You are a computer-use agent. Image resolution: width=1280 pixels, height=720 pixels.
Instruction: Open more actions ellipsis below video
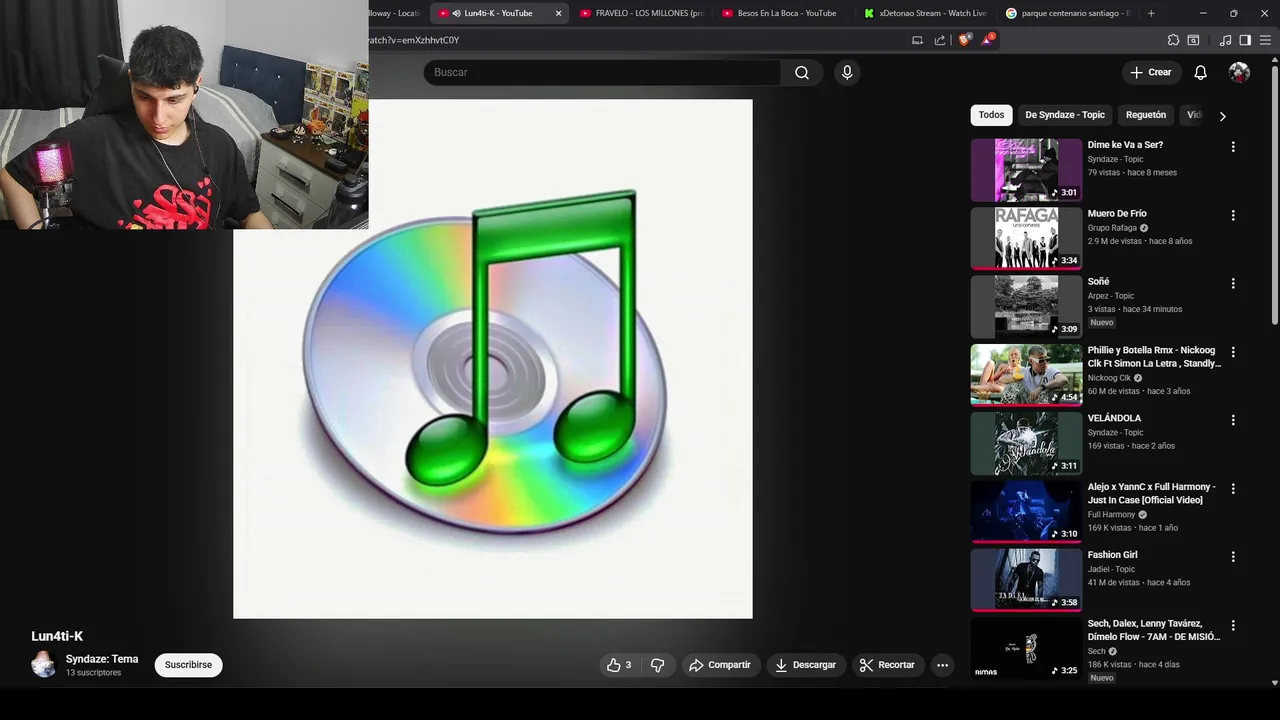942,665
